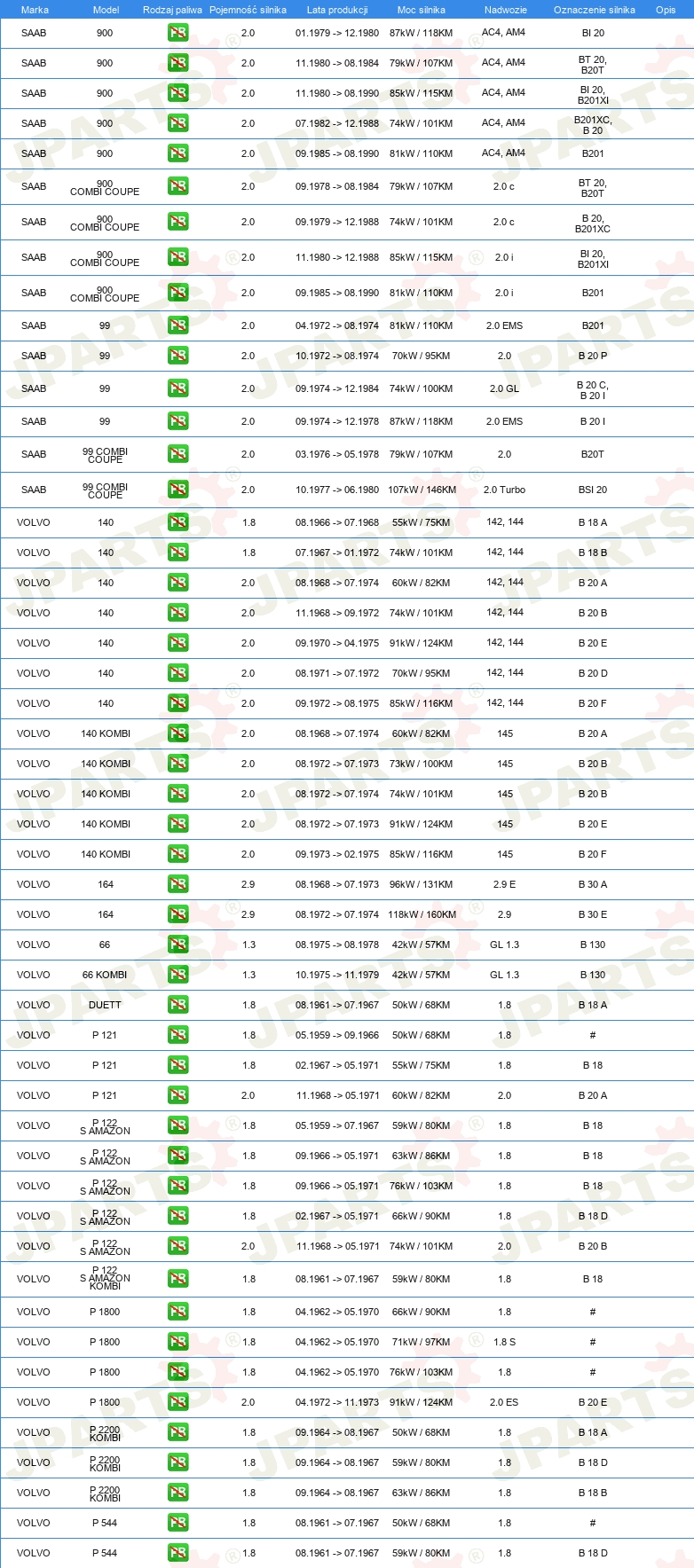694x1568 pixels.
Task: Click fuel icon in P 1800 1.8 S row
Action: click(178, 1342)
